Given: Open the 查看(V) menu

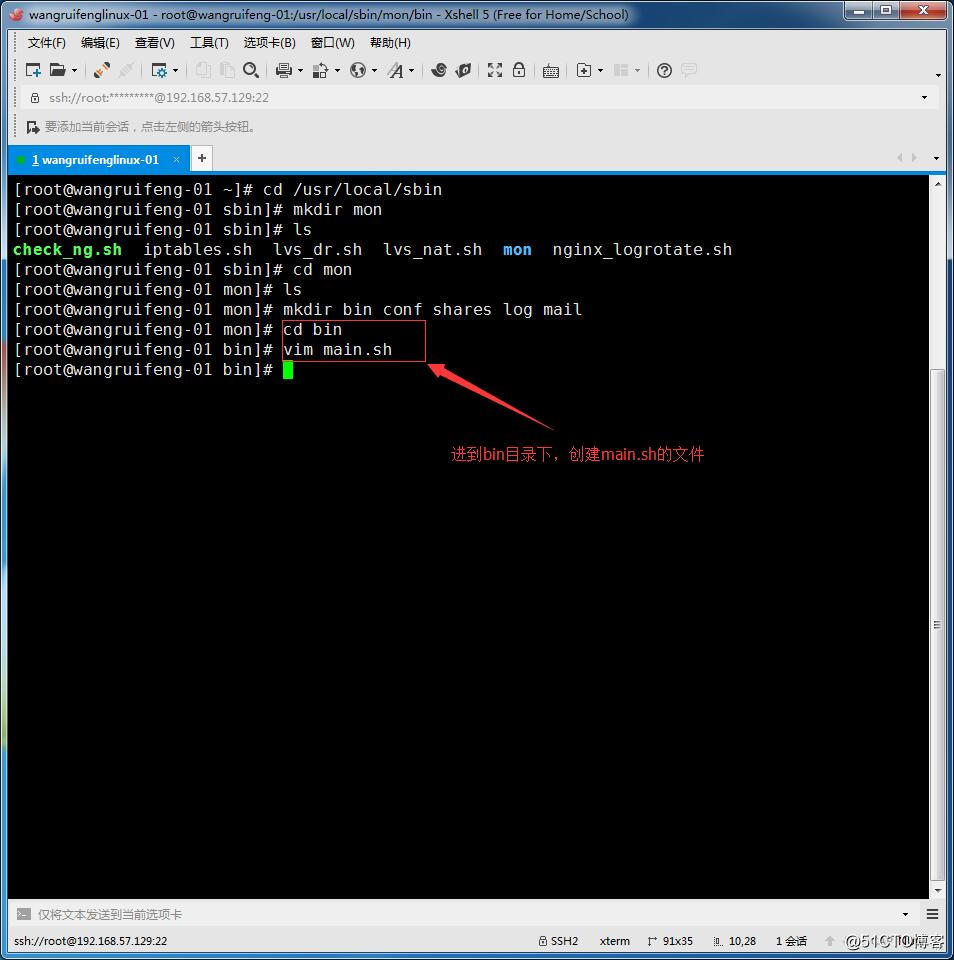Looking at the screenshot, I should [155, 43].
